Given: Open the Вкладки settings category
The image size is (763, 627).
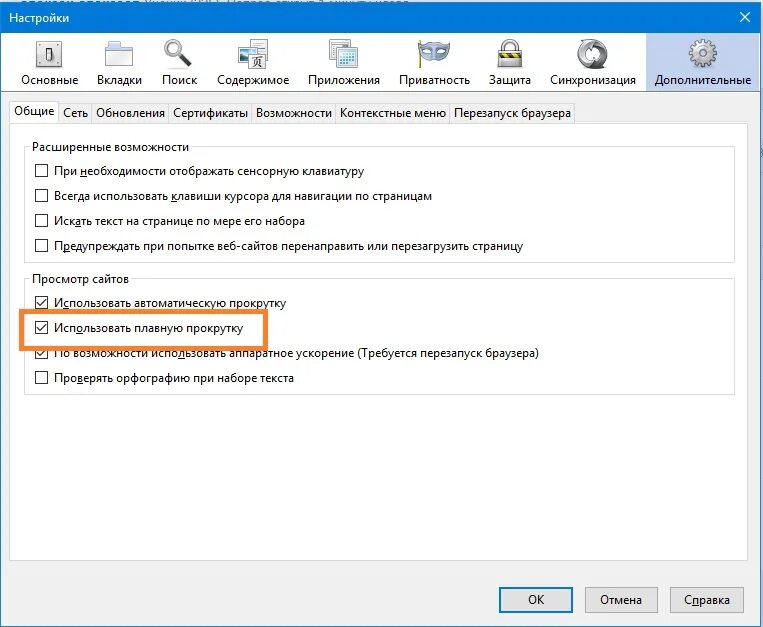Looking at the screenshot, I should 119,62.
